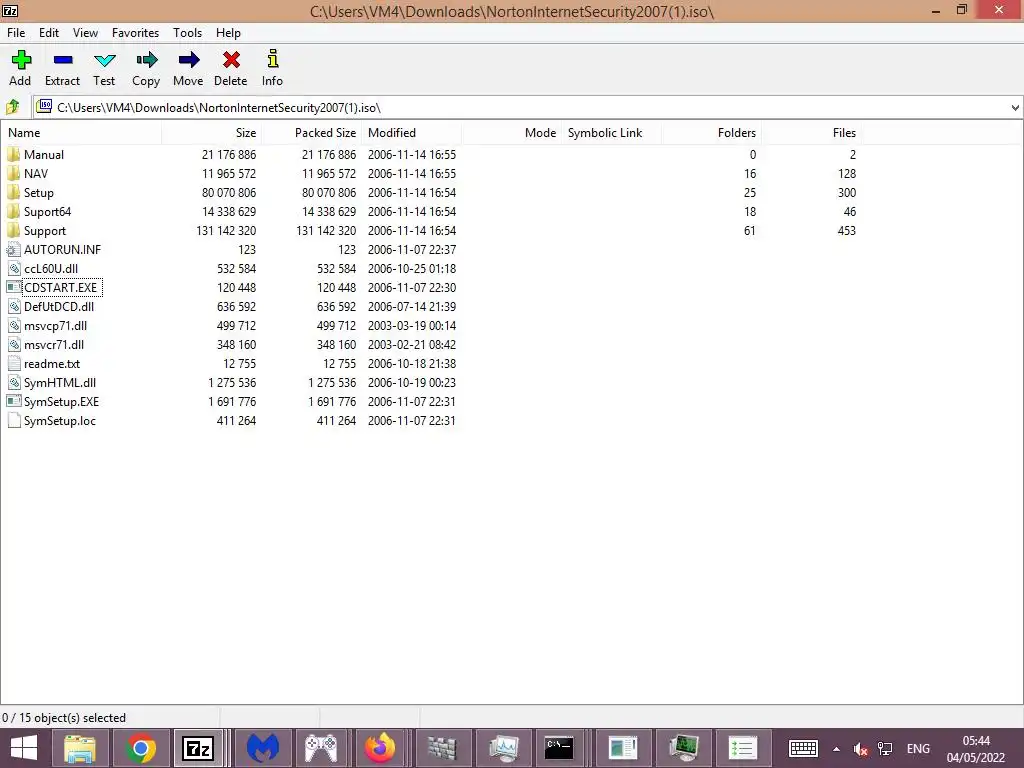Image resolution: width=1024 pixels, height=768 pixels.
Task: Select the Setup folder icon
Action: [13, 193]
